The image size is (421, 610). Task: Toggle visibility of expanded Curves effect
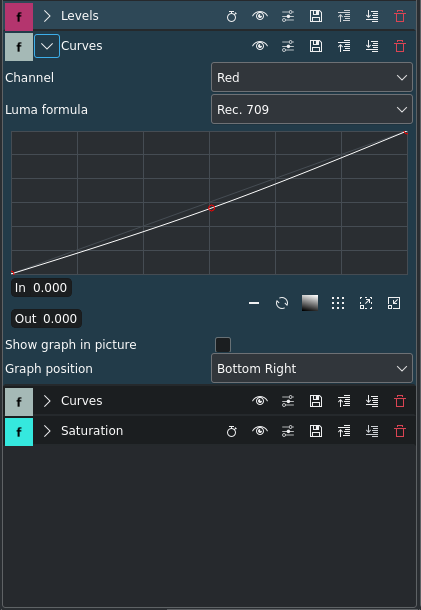coord(260,46)
